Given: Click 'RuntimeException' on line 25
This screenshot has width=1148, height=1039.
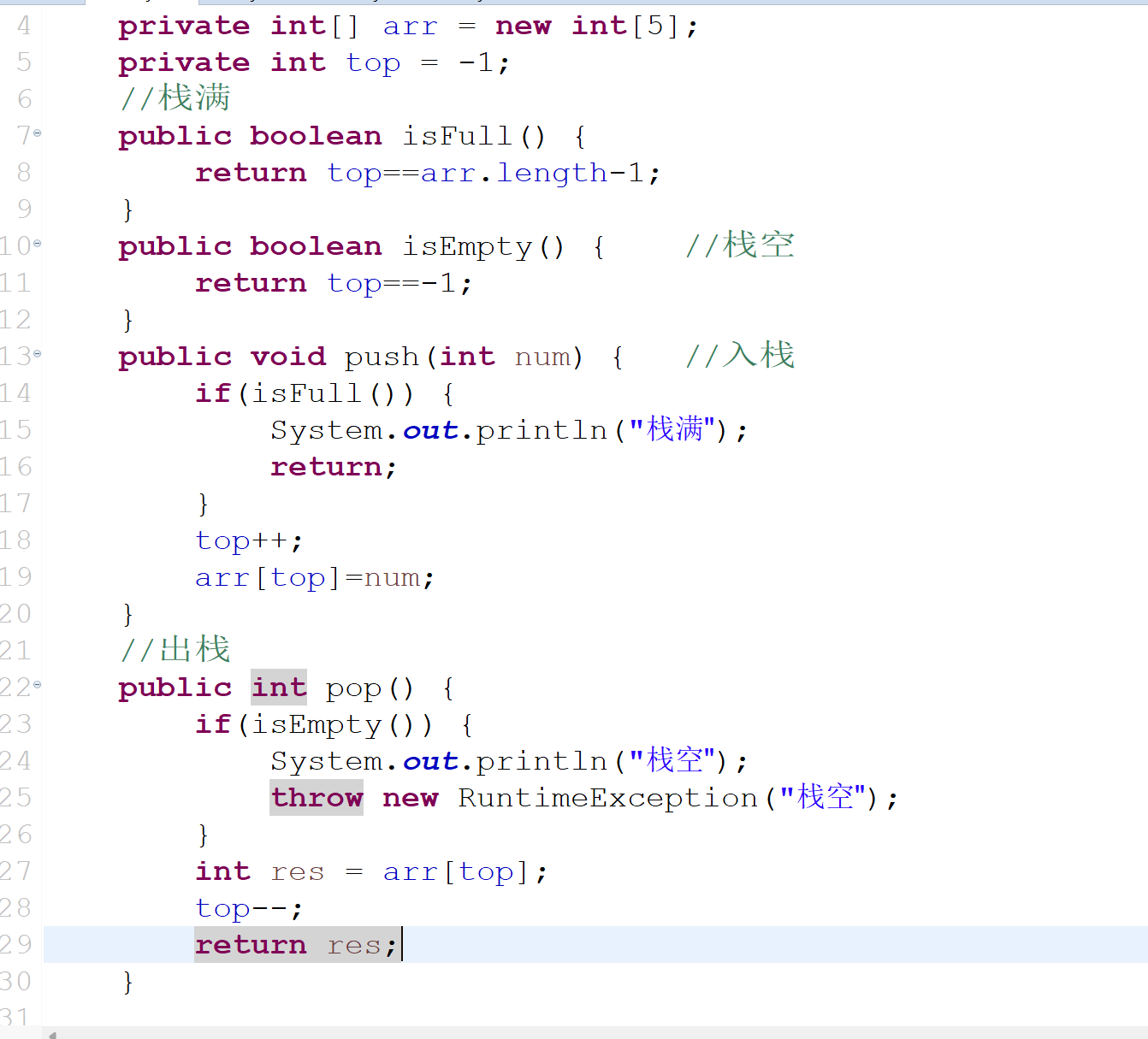Looking at the screenshot, I should pos(607,798).
